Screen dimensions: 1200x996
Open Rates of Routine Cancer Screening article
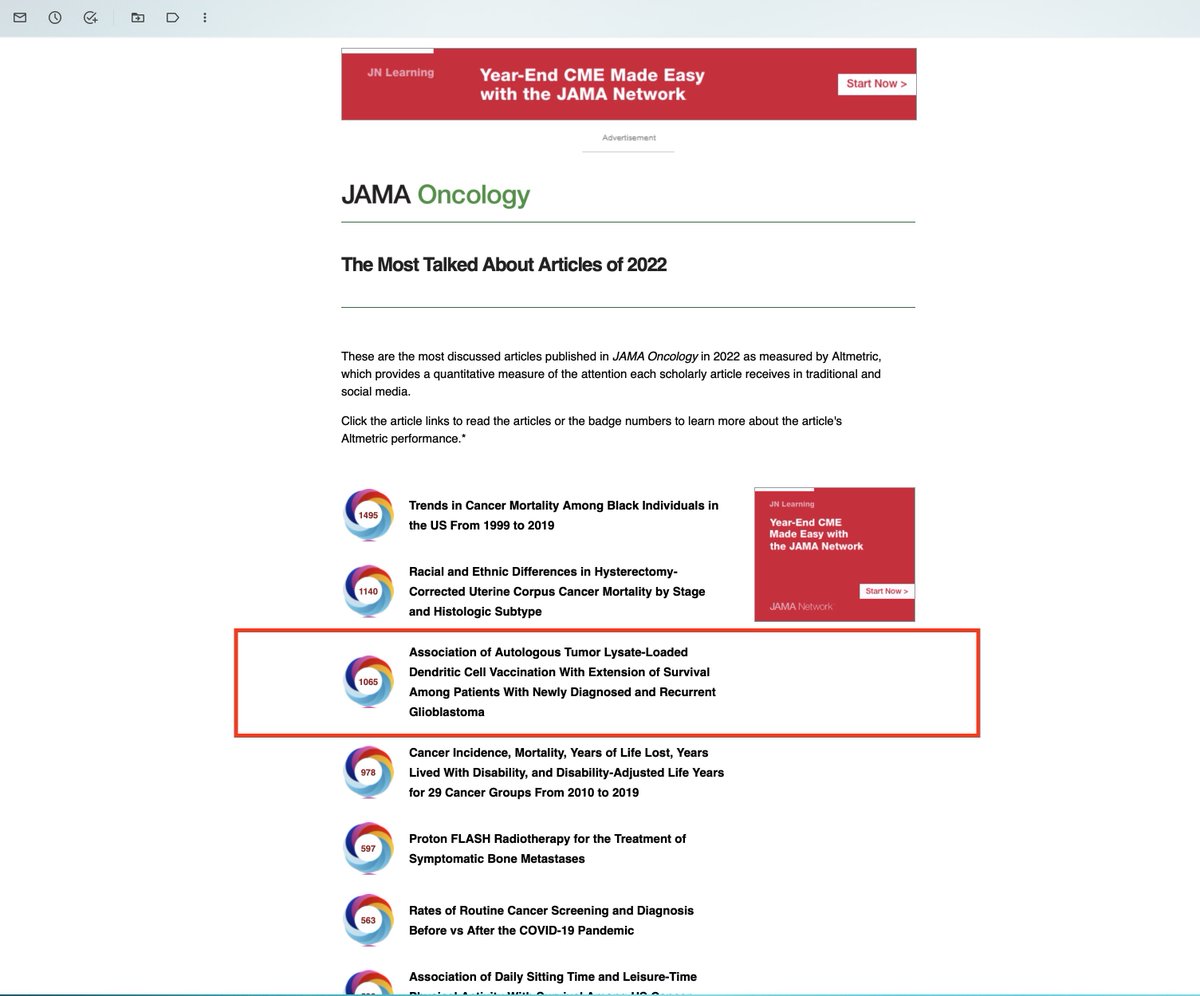[551, 920]
